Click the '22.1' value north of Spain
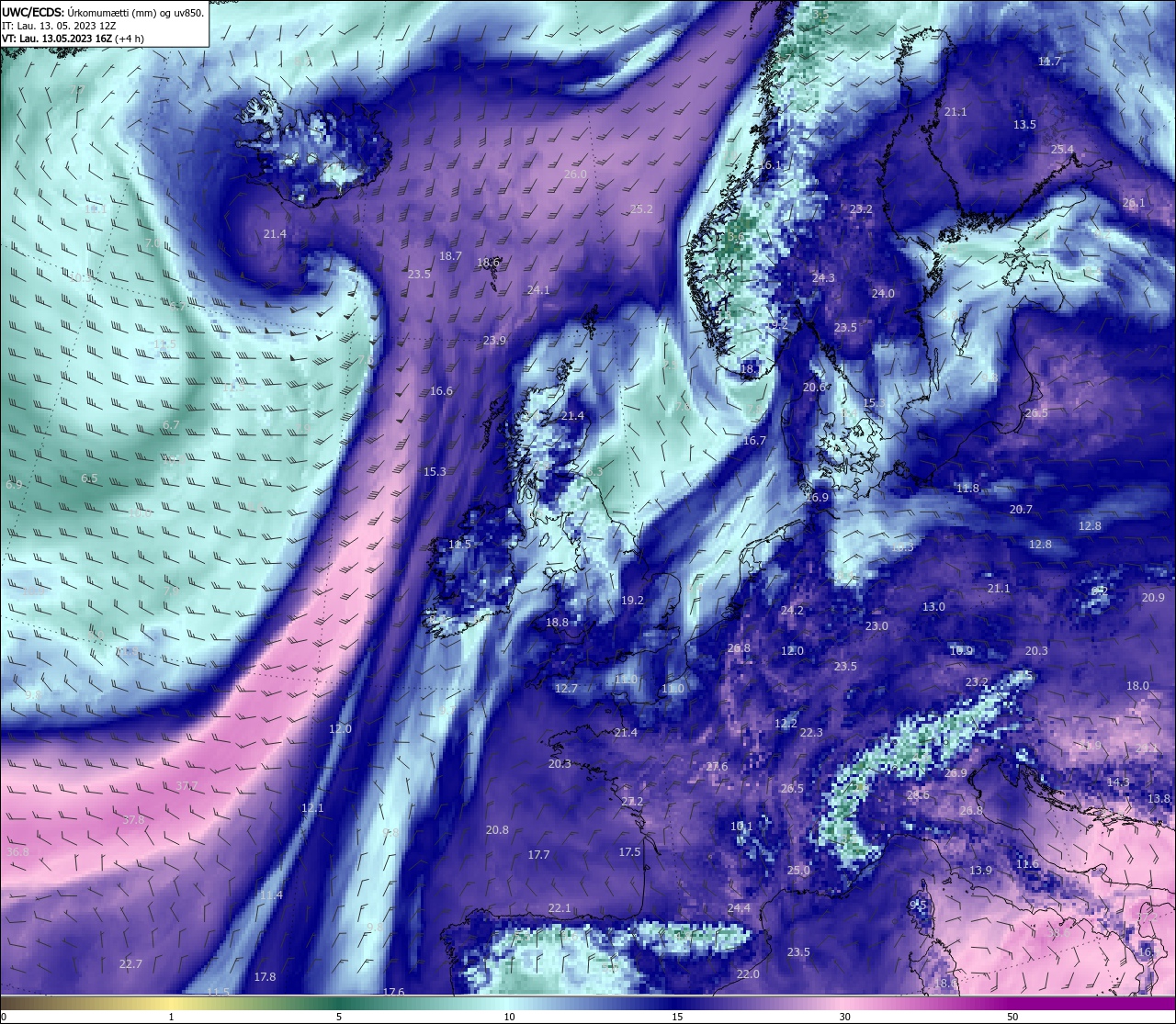The width and height of the screenshot is (1176, 1024). point(560,908)
